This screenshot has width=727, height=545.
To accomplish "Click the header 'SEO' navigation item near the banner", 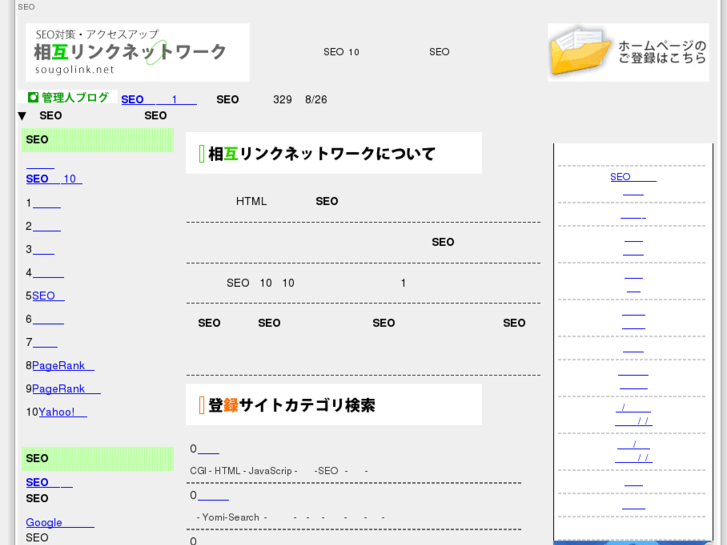I will click(439, 52).
